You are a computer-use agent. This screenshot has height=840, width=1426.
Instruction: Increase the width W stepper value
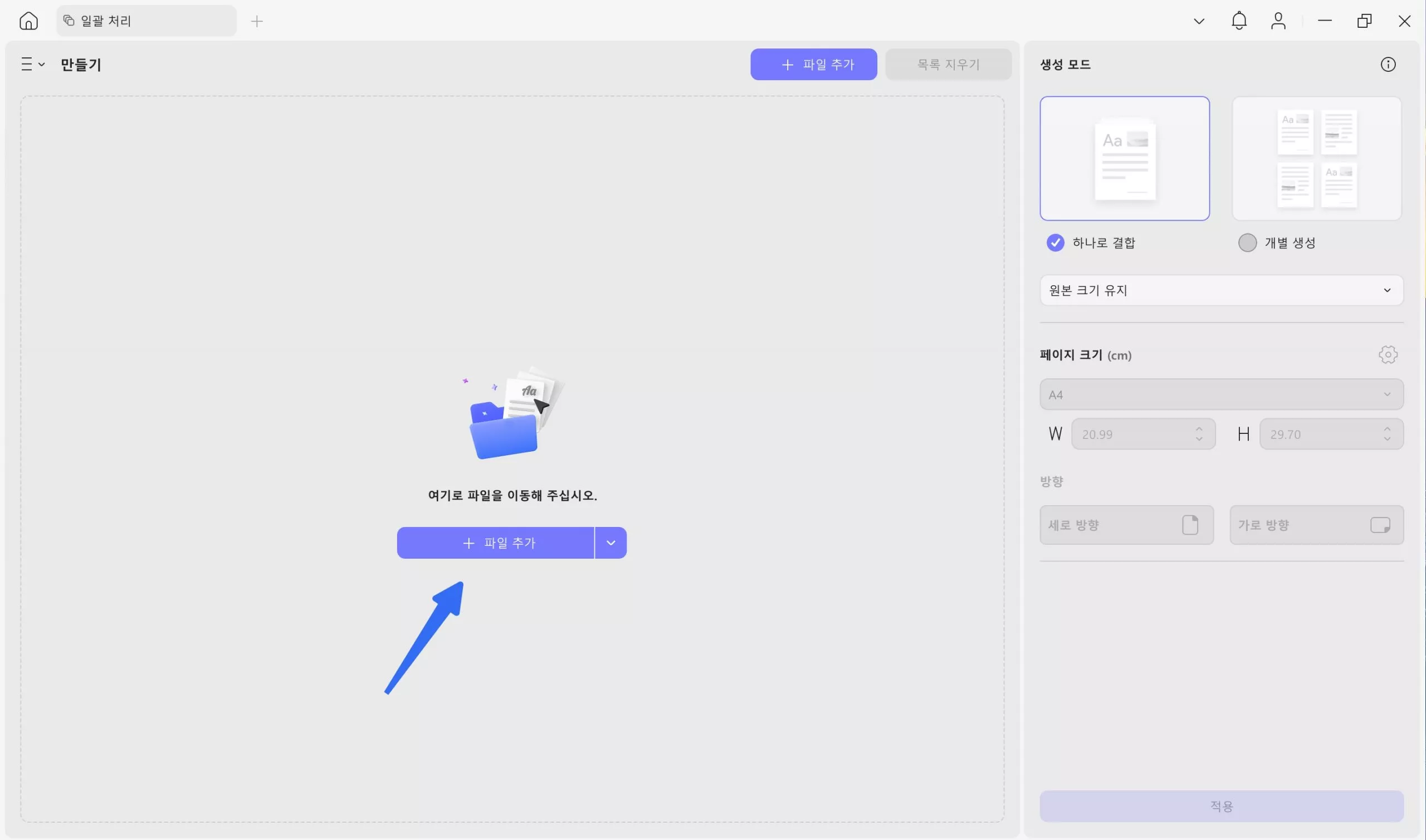coord(1199,429)
